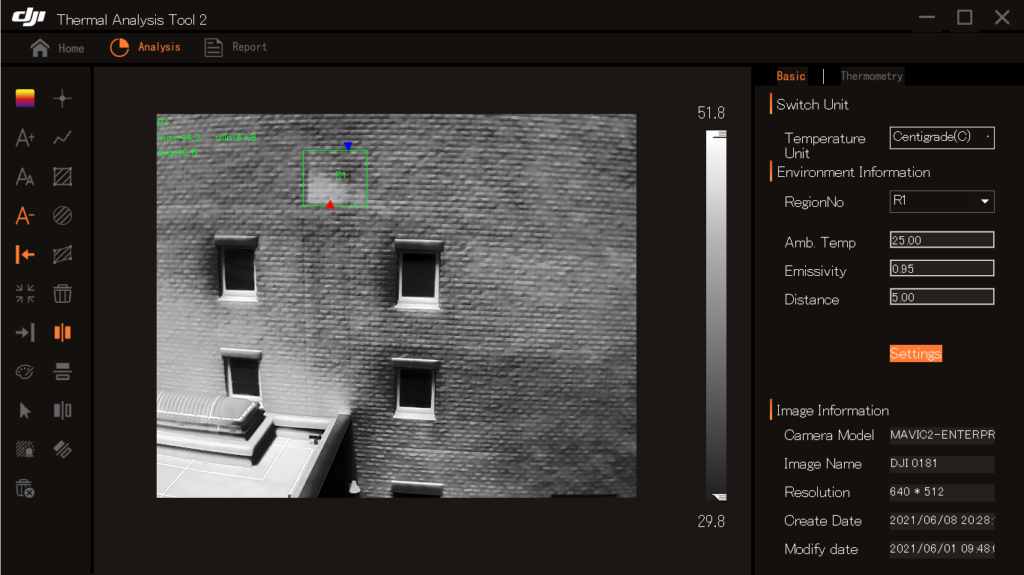
Task: Choose the line measurement tool
Action: tap(62, 138)
